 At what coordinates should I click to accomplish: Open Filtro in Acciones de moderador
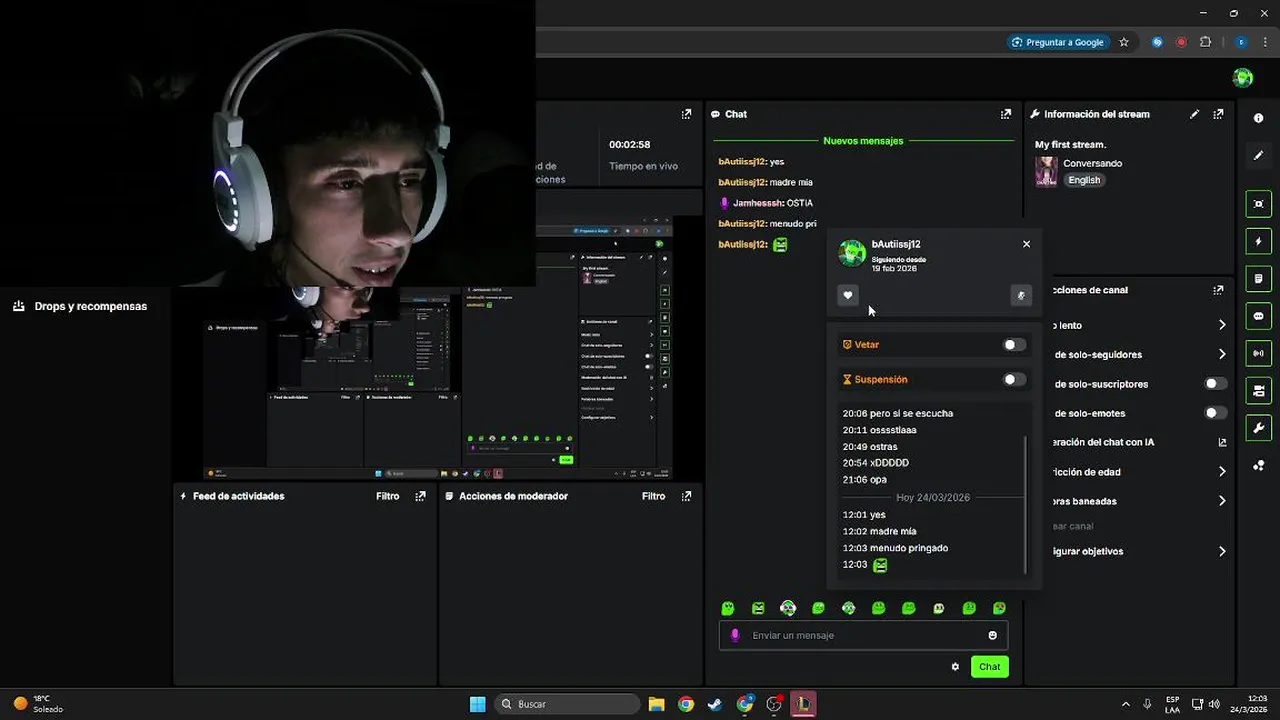[x=654, y=496]
